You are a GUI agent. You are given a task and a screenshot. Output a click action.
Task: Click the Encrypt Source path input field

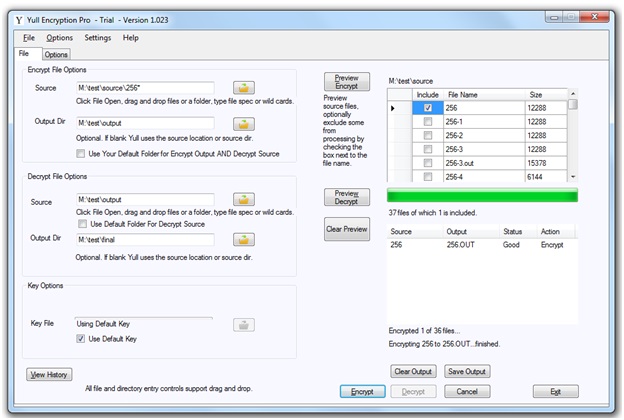click(x=144, y=89)
